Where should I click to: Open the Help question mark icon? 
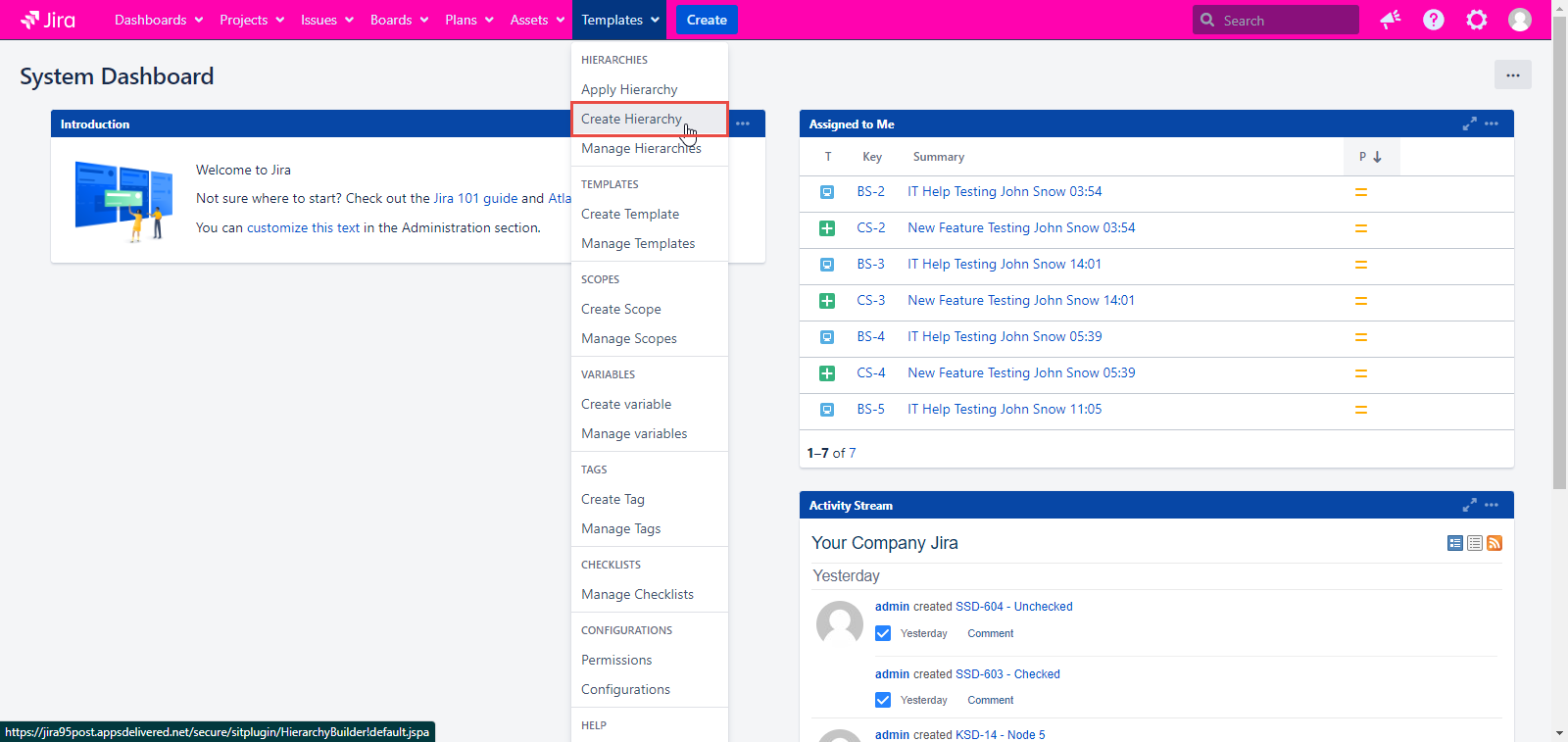(x=1433, y=20)
